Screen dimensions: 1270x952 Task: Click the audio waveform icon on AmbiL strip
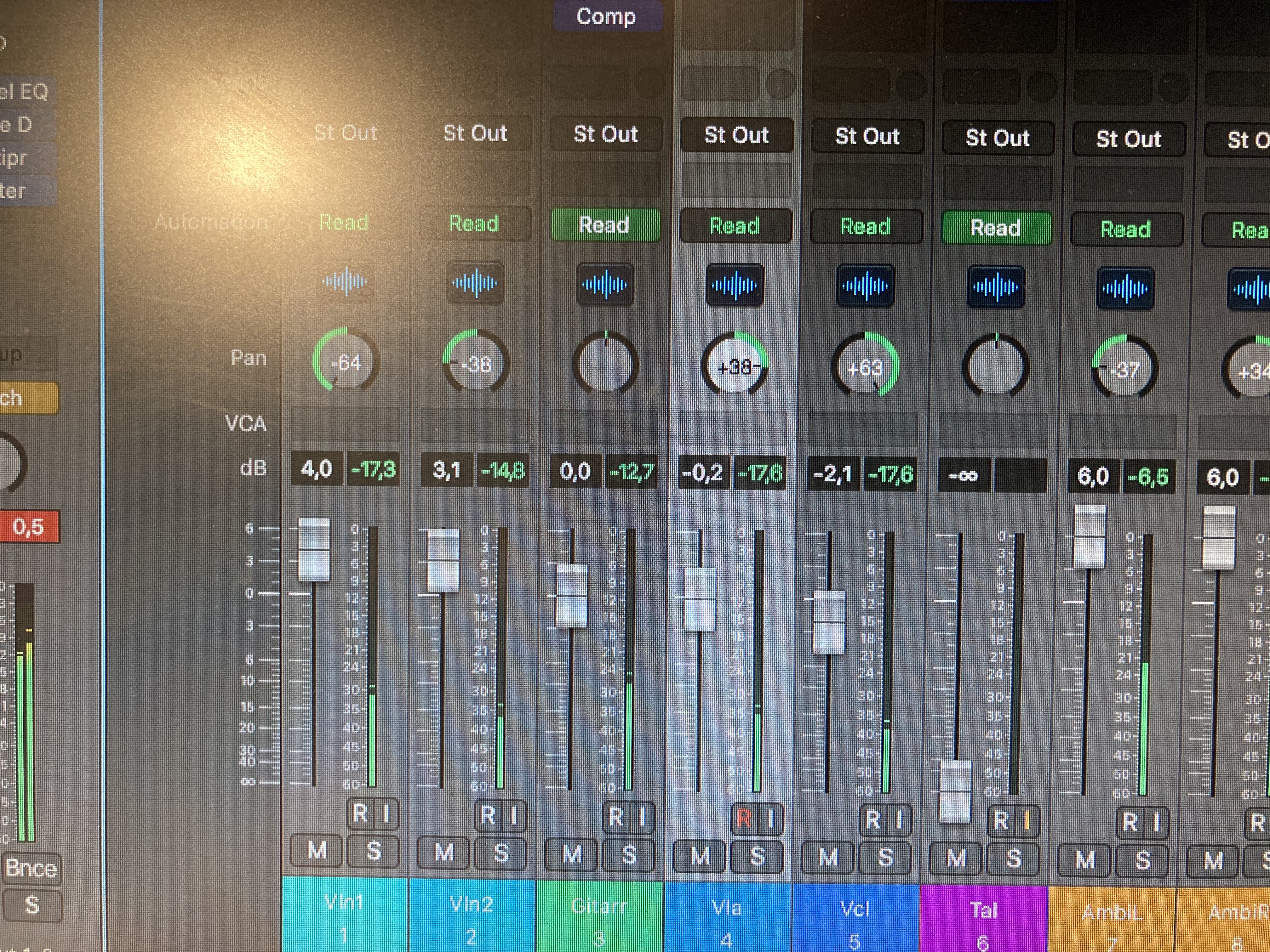pos(1125,288)
